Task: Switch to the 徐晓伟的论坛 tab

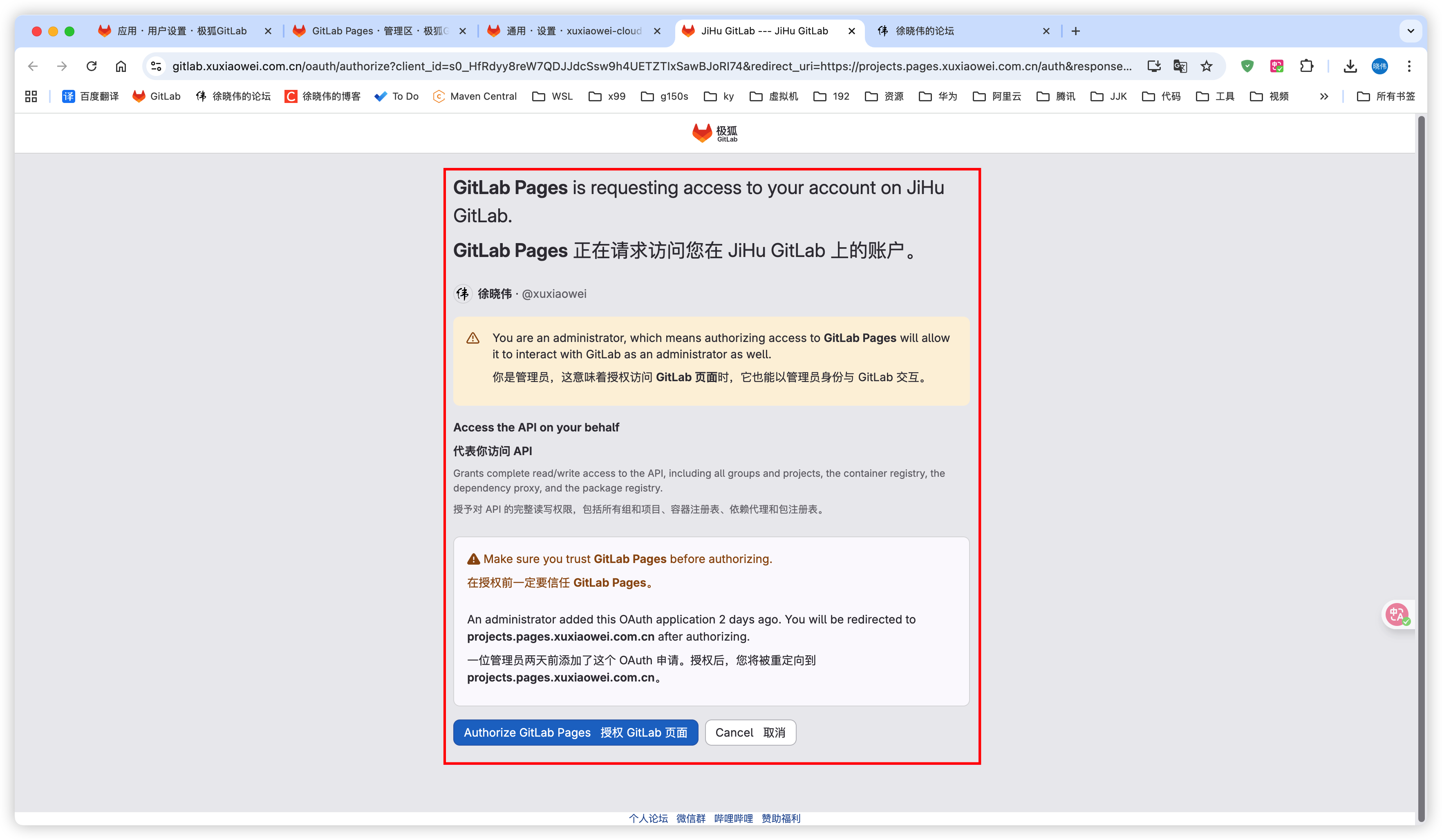Action: pos(925,31)
